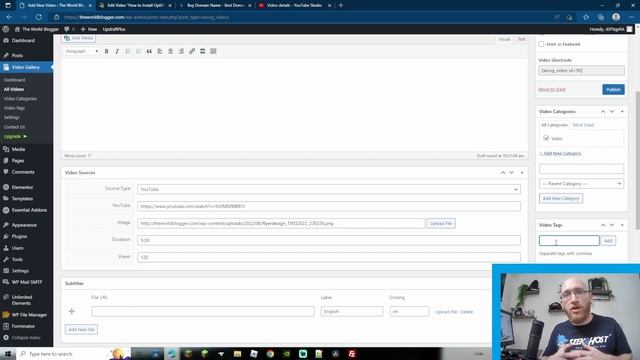Focus the Video Tags input field
Image resolution: width=640 pixels, height=360 pixels.
[569, 241]
